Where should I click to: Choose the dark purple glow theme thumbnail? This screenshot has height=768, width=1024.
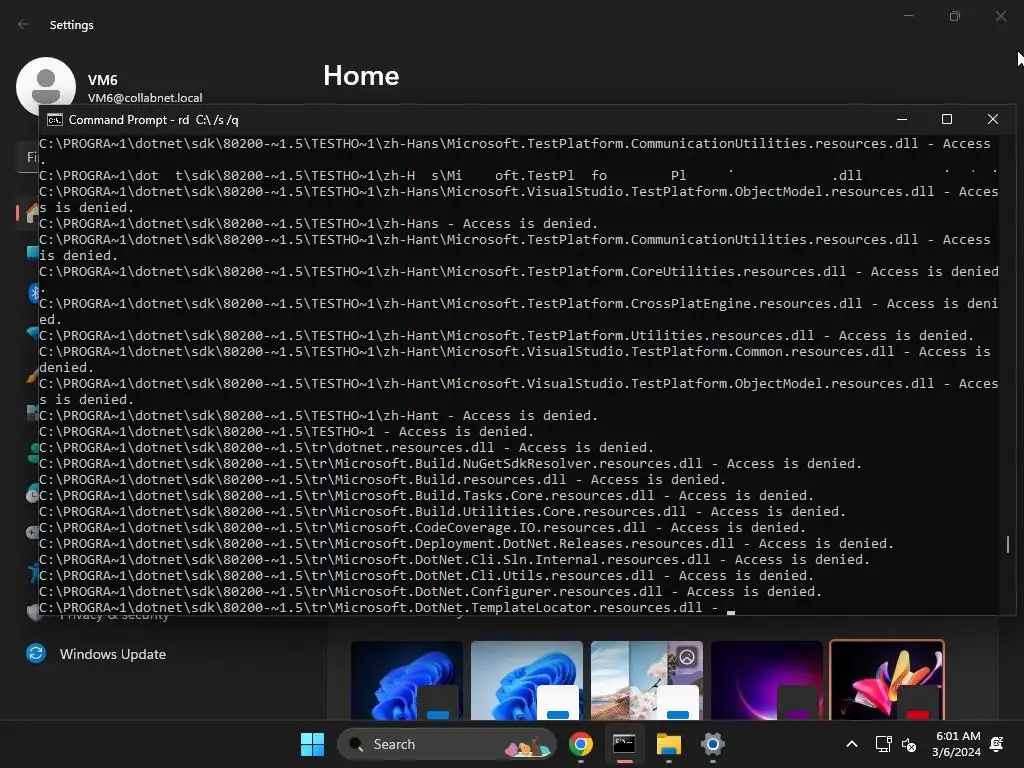[767, 680]
